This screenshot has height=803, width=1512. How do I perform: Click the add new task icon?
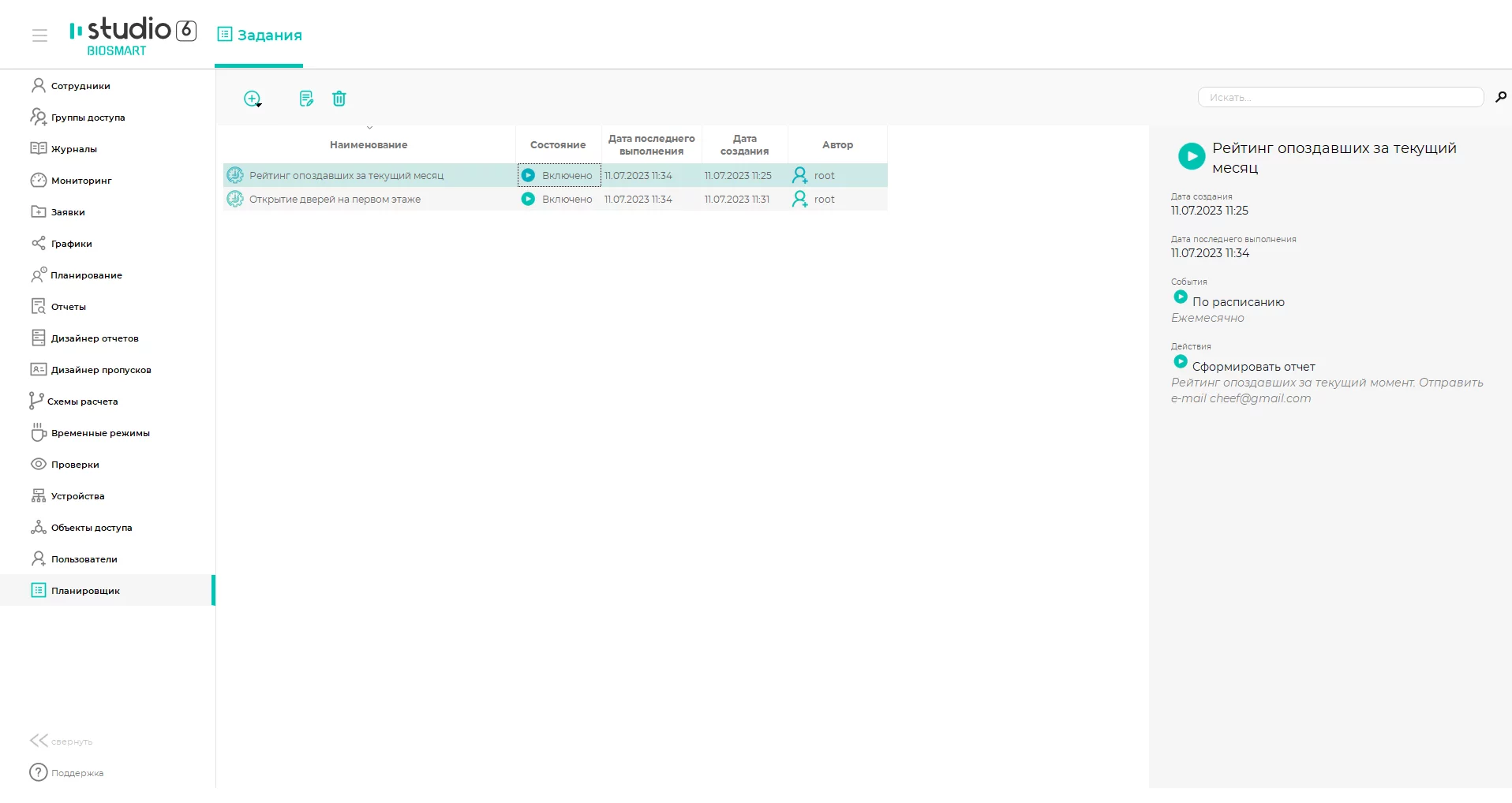pos(251,99)
